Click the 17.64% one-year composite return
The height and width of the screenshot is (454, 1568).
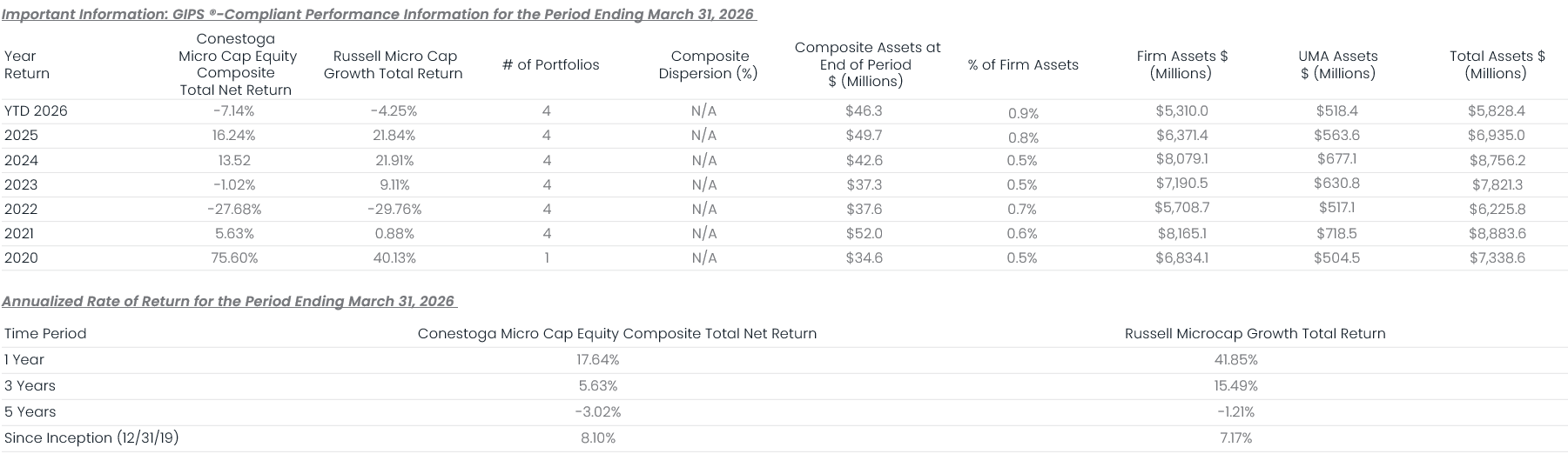[598, 359]
